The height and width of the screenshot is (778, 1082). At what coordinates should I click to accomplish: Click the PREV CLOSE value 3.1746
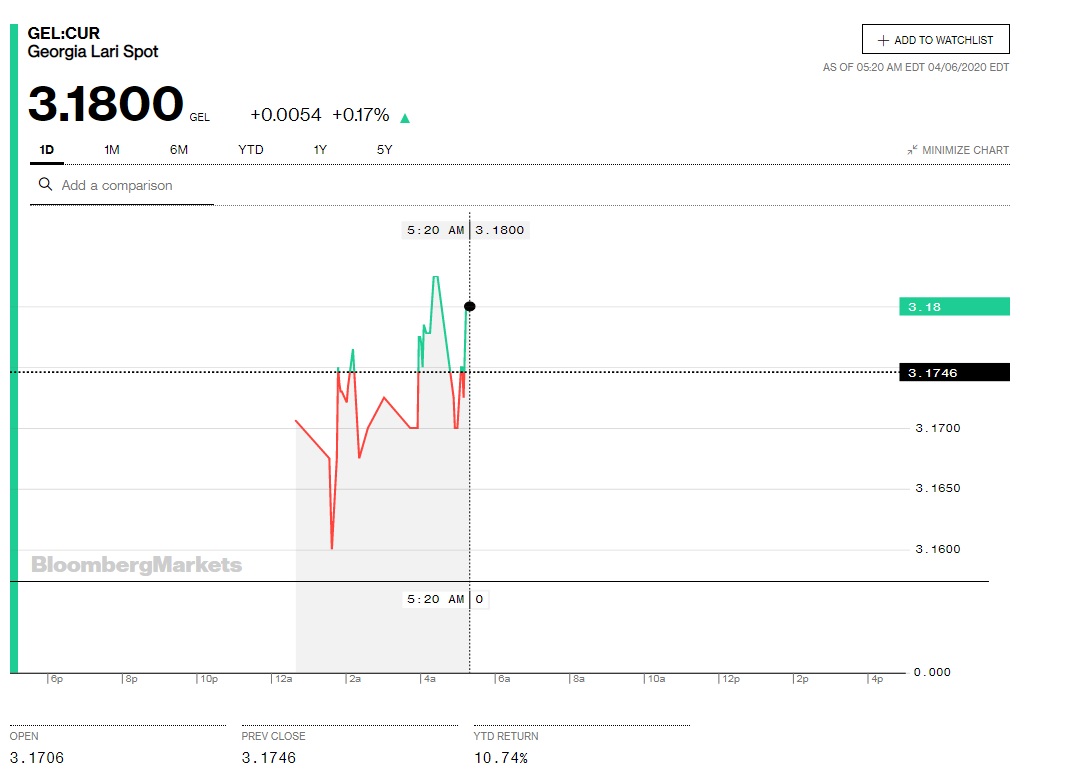pos(268,758)
